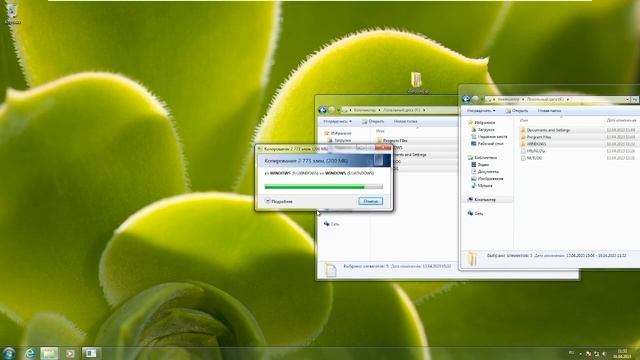Image resolution: width=640 pixels, height=360 pixels.
Task: Expand Подробнее in the copy dialog
Action: pyautogui.click(x=279, y=201)
